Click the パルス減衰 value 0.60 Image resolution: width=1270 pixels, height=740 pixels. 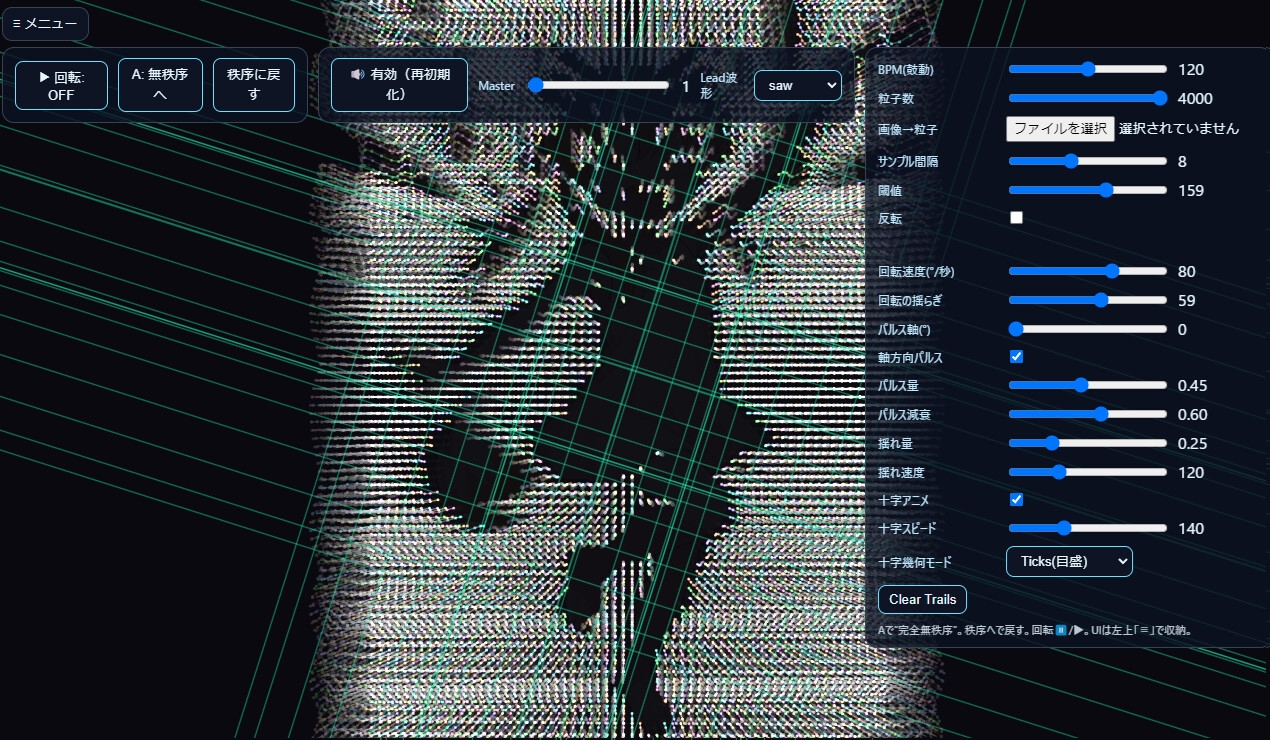[1193, 415]
